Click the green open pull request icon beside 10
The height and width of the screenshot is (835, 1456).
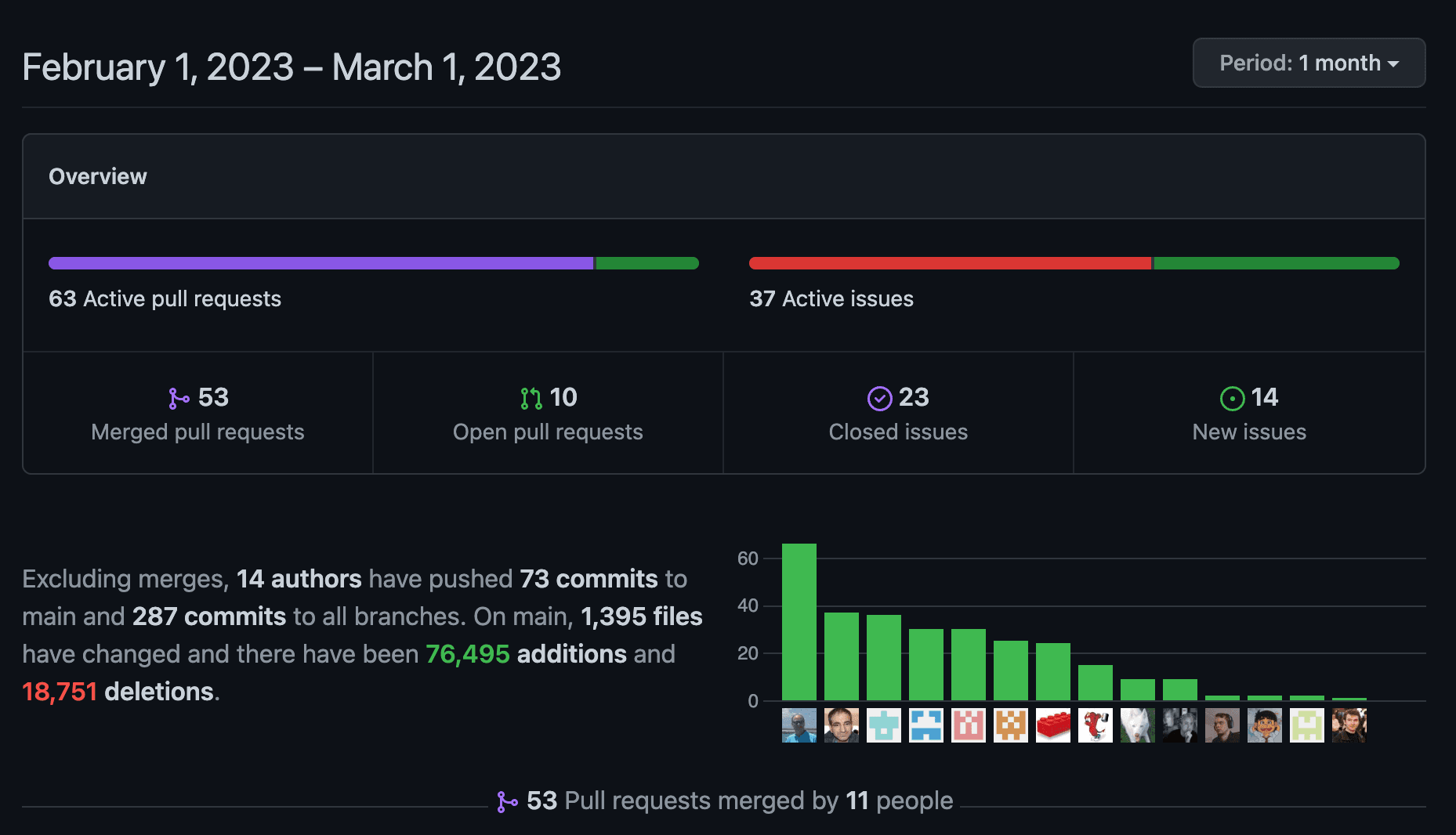click(531, 399)
